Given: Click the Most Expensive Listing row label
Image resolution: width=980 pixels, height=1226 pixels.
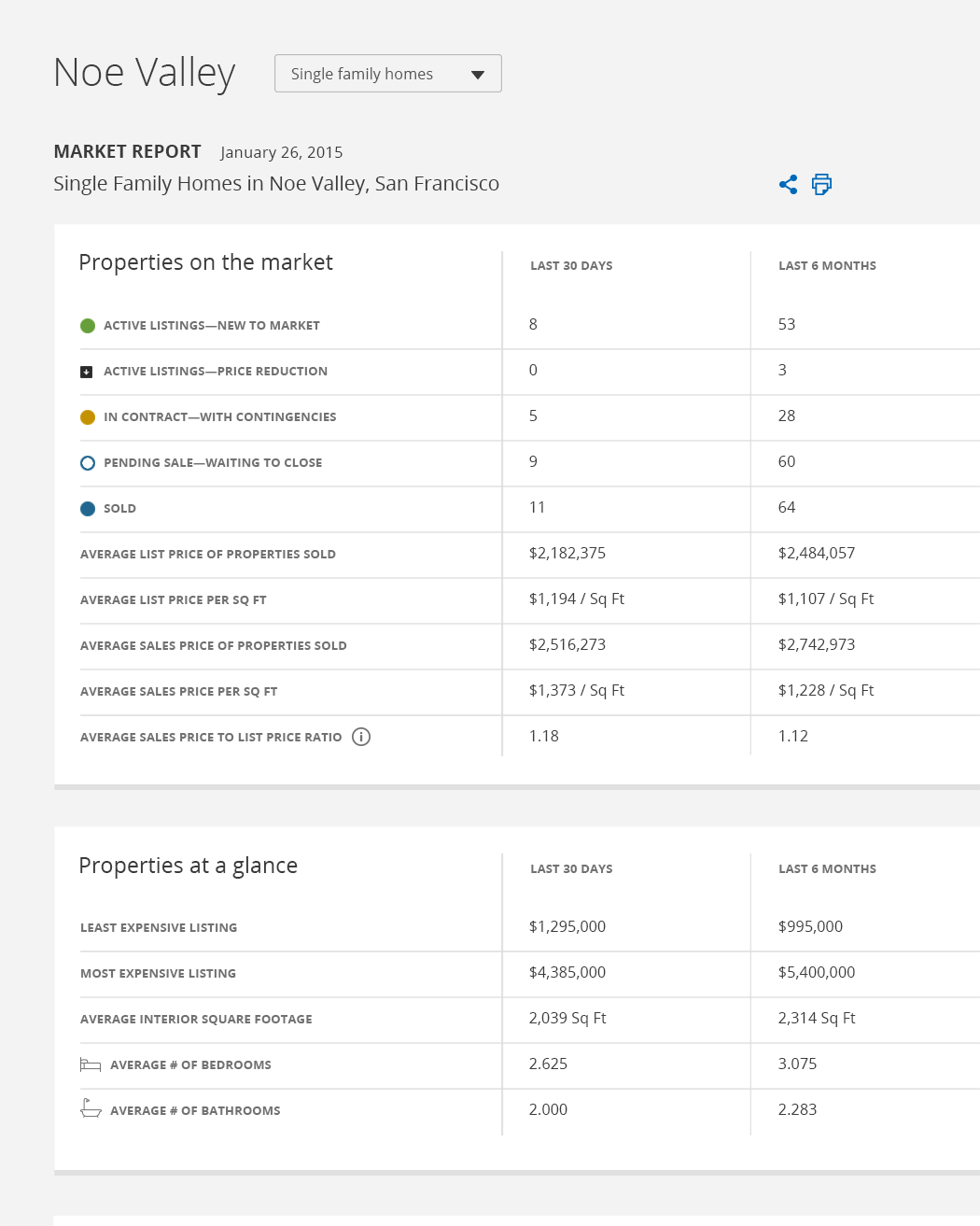Looking at the screenshot, I should tap(158, 974).
